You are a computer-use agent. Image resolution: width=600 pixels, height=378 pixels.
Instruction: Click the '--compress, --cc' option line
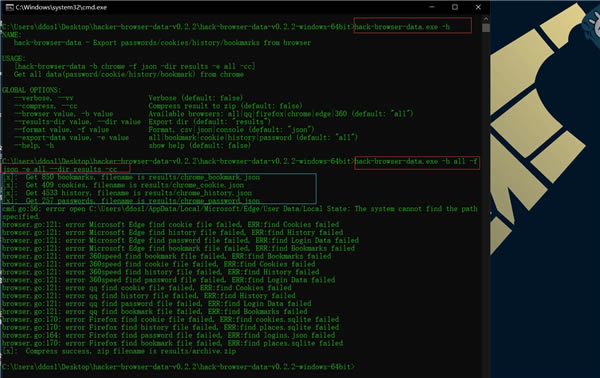tap(158, 106)
